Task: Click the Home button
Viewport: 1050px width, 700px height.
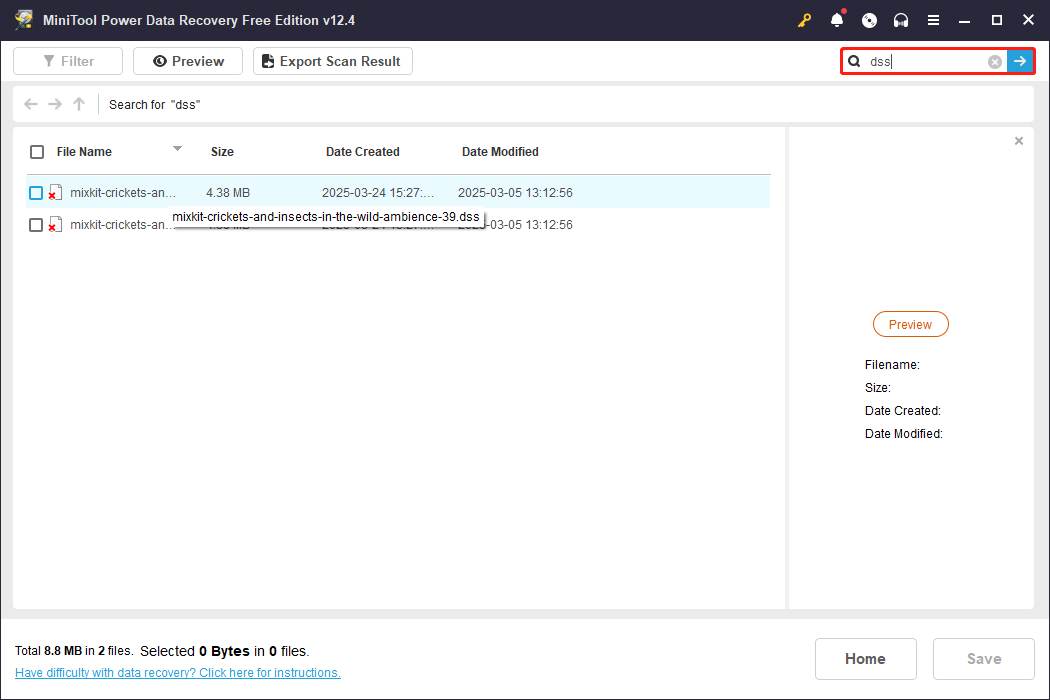Action: click(x=865, y=659)
